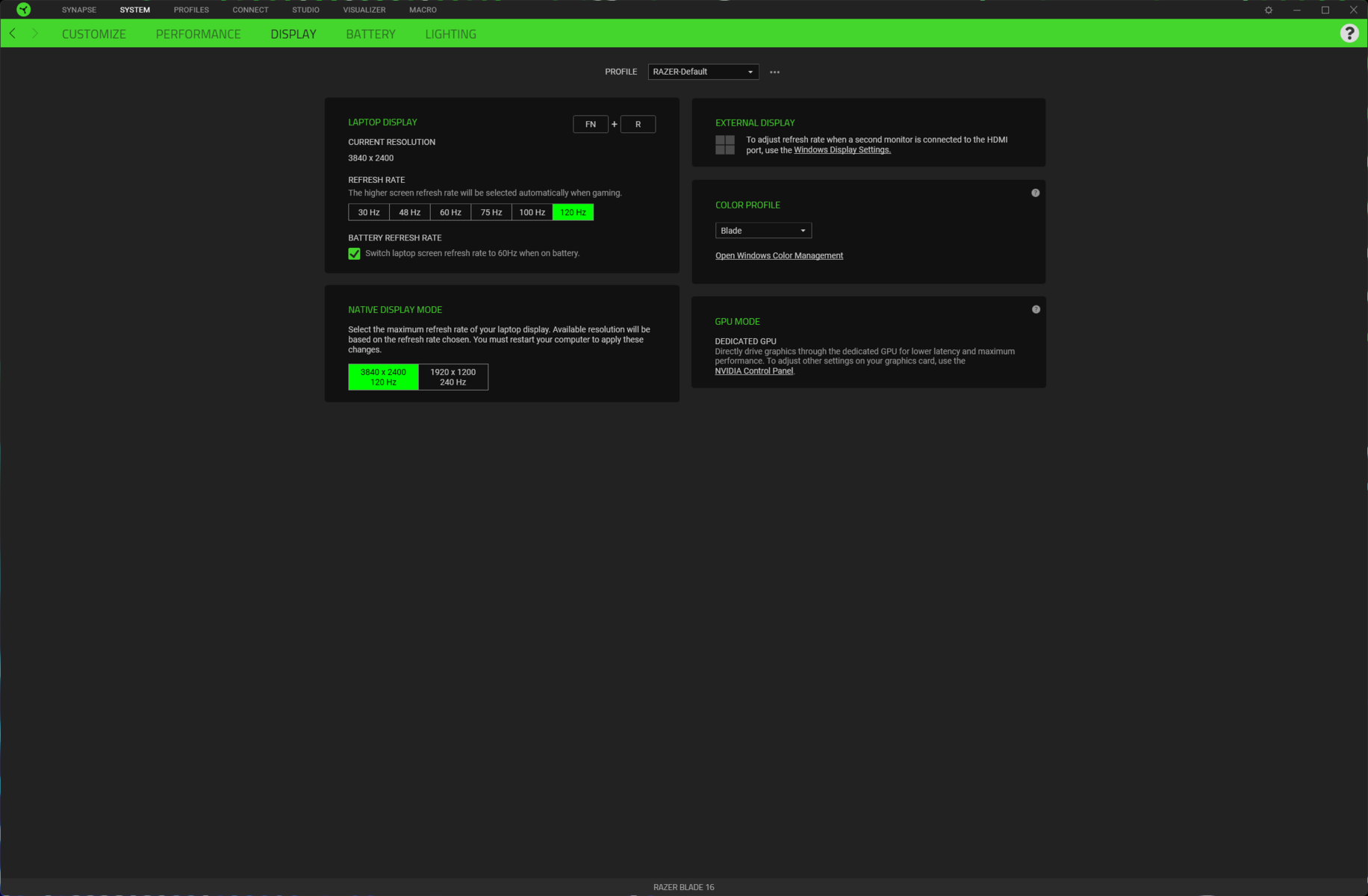
Task: Select 100 Hz refresh rate
Action: pos(532,213)
